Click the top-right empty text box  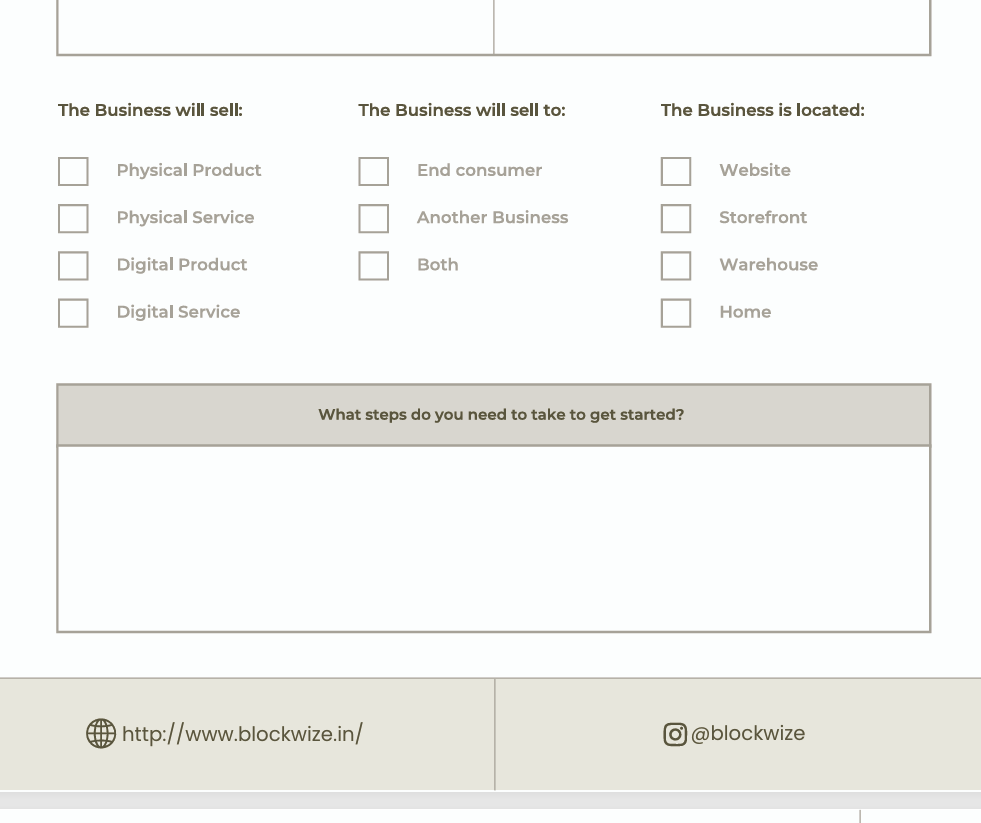tap(712, 26)
